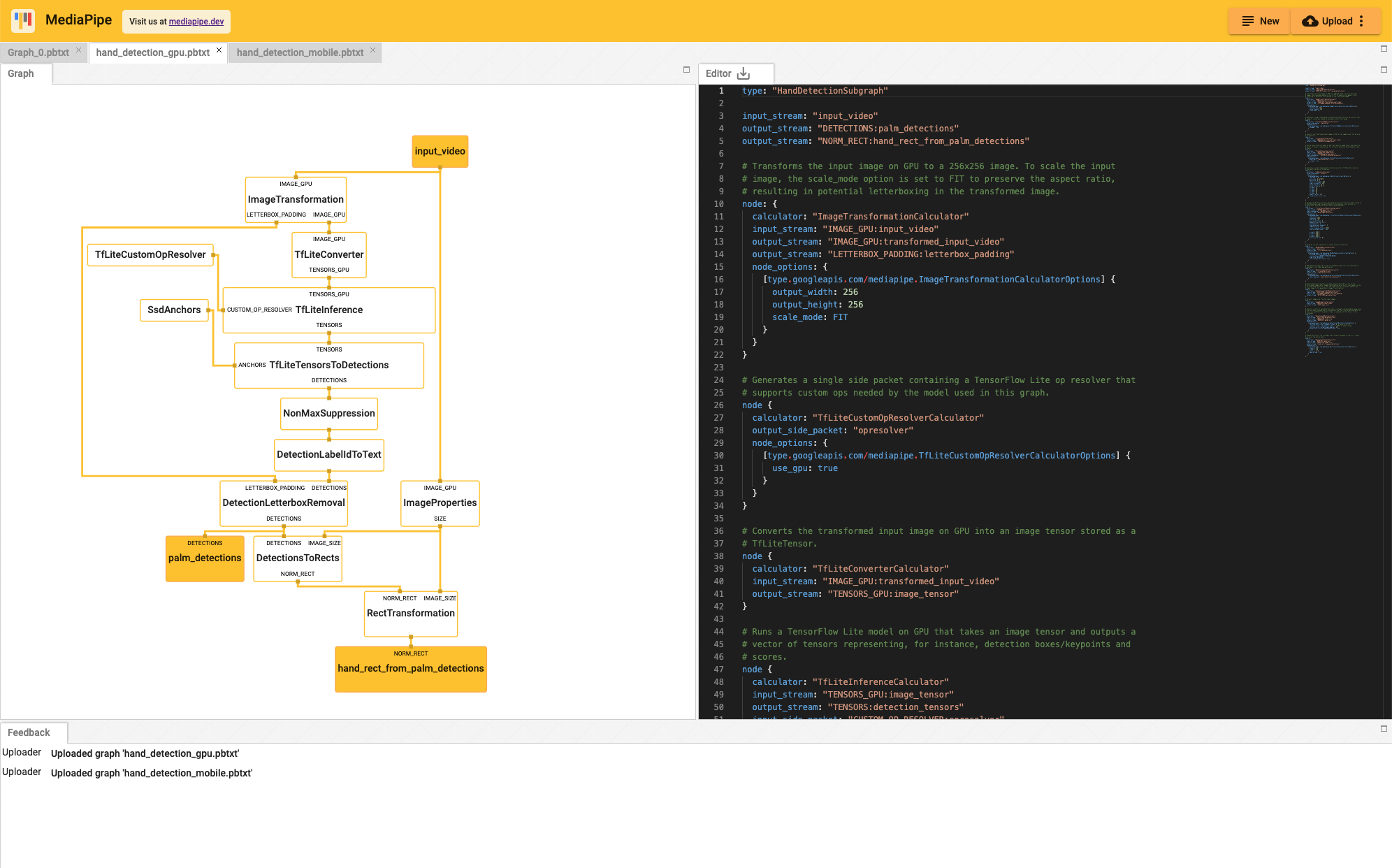Click the graph panel collapse icon

click(x=687, y=69)
